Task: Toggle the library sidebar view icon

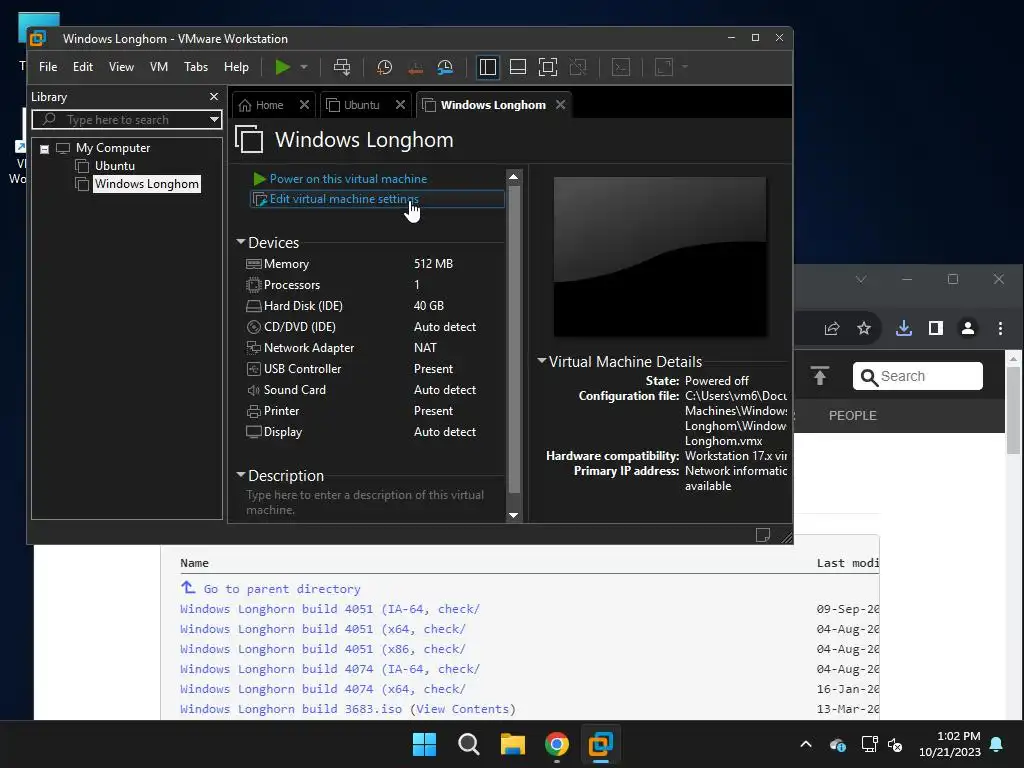Action: coord(487,67)
